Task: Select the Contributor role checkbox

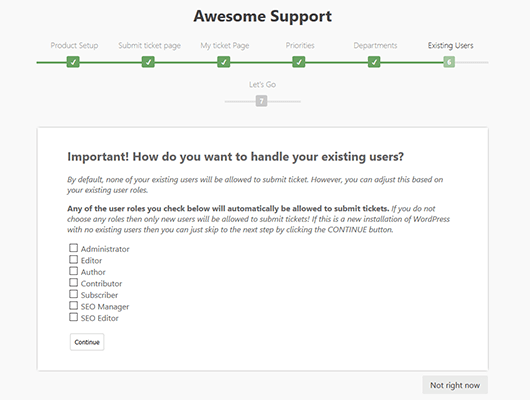Action: (x=73, y=282)
